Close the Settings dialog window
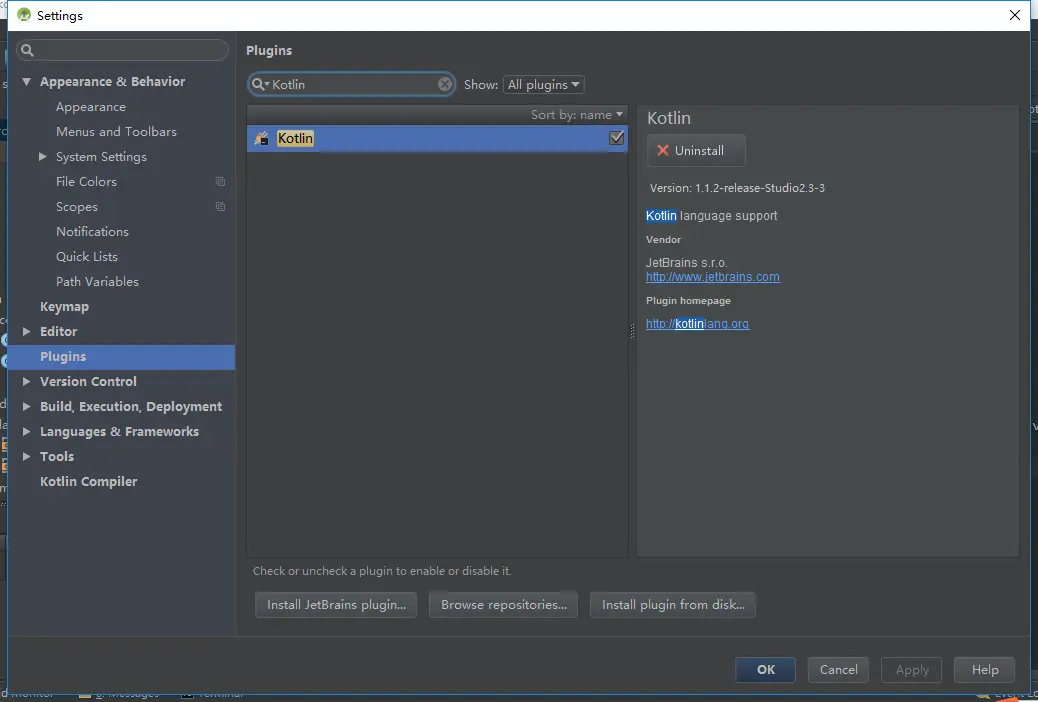Screen dimensions: 1038x702 1014,15
